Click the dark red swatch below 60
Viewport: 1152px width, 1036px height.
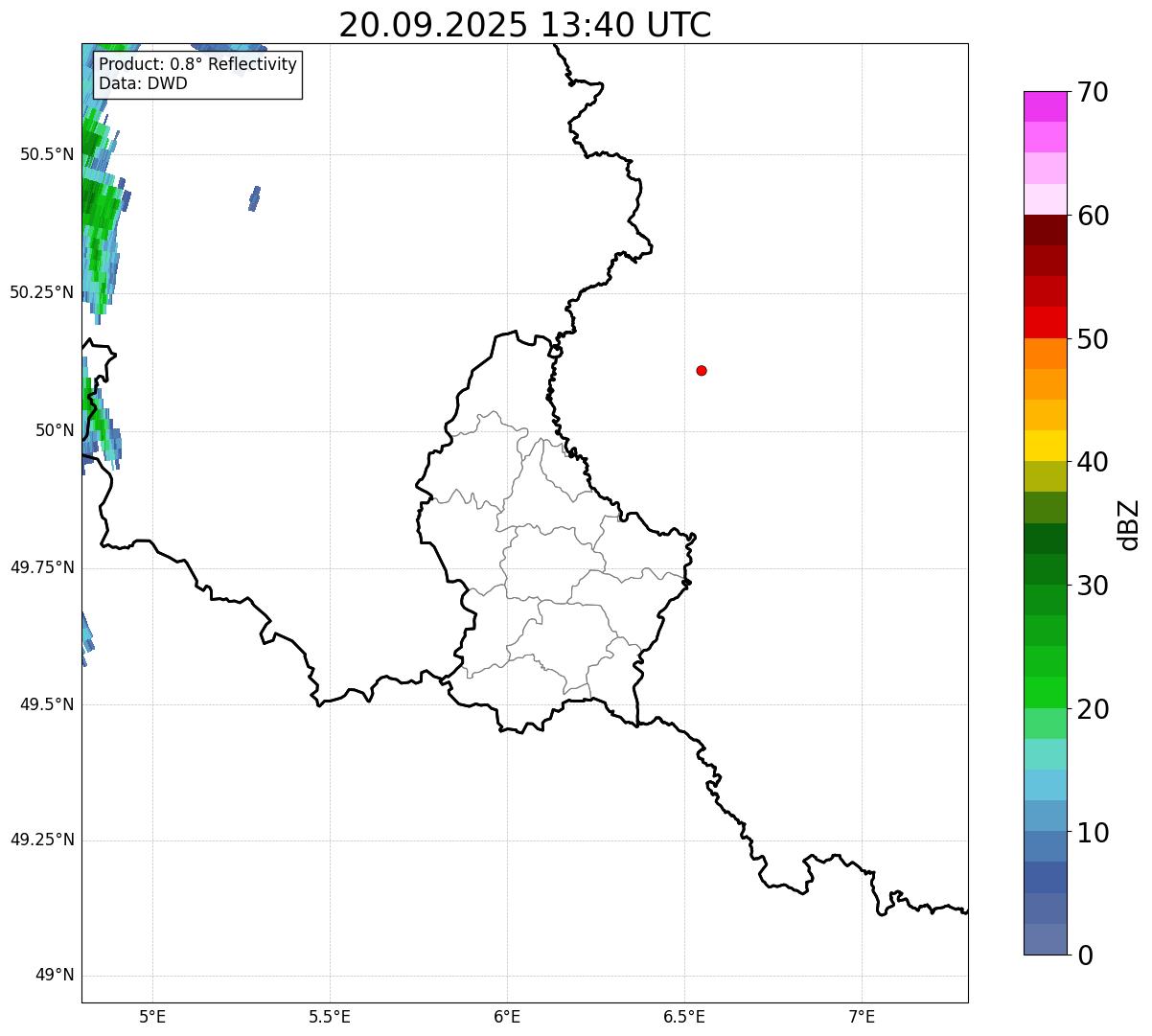coord(1046,230)
